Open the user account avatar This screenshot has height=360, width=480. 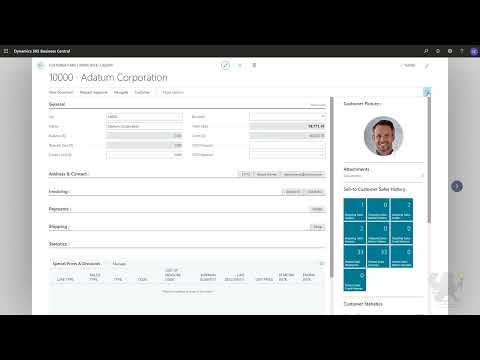point(474,51)
